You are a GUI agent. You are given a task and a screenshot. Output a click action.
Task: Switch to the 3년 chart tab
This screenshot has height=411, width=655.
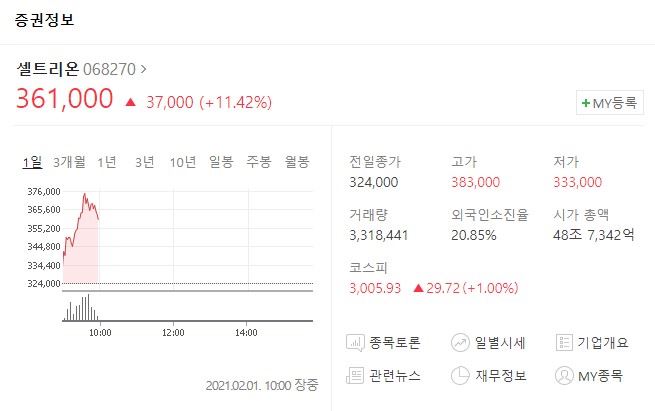[x=145, y=162]
